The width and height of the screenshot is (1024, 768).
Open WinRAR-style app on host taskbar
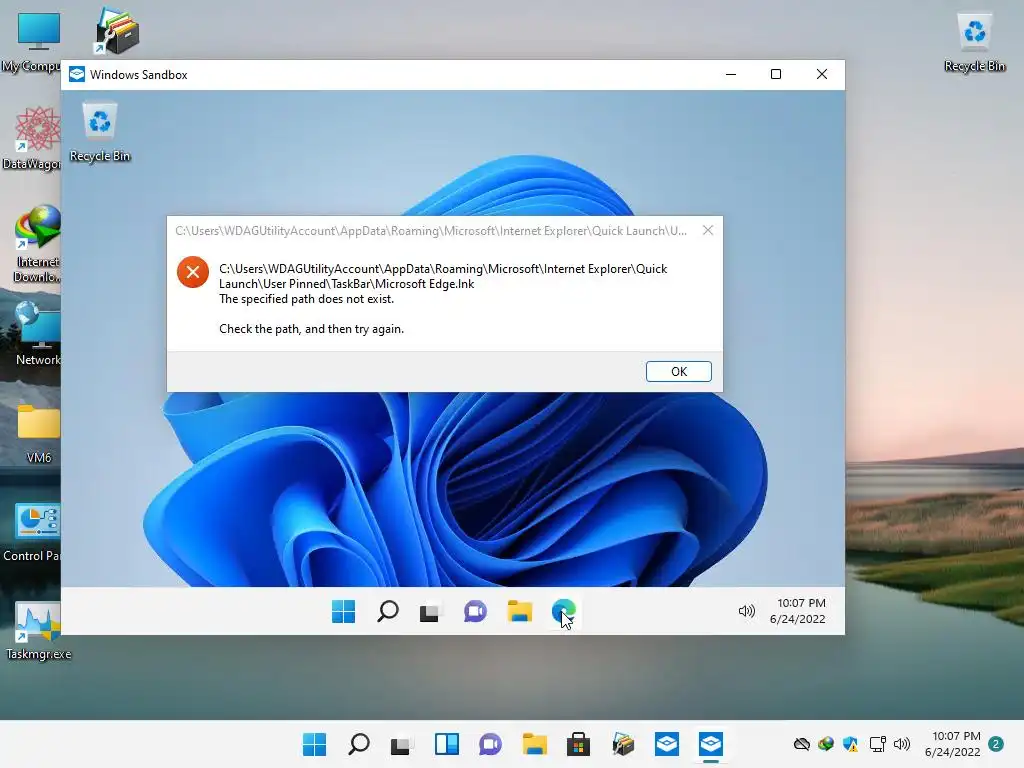pos(622,744)
